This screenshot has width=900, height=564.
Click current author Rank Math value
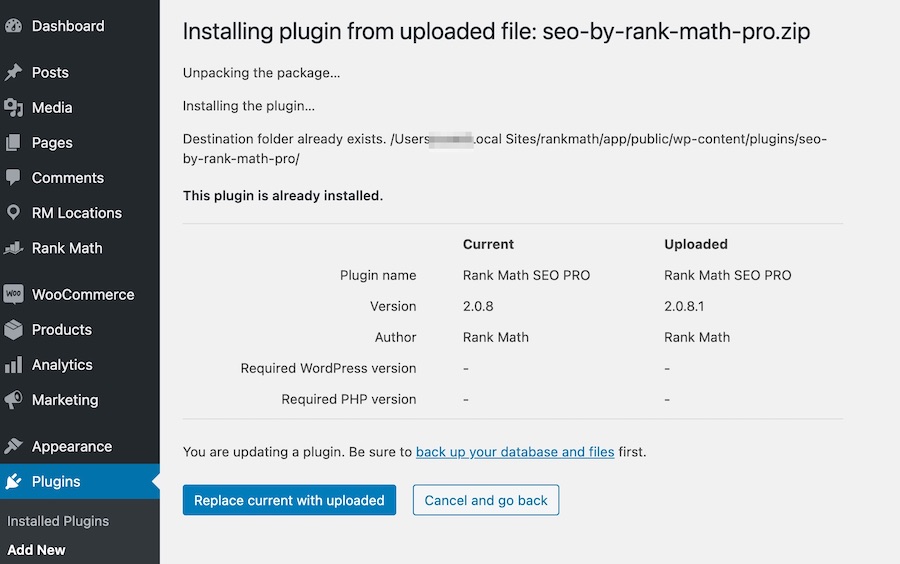495,337
